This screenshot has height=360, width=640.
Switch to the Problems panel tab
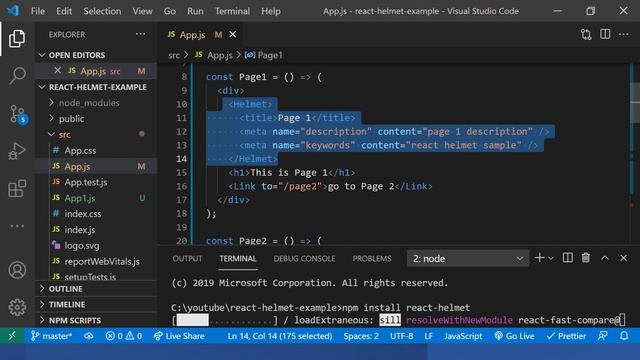tap(371, 258)
